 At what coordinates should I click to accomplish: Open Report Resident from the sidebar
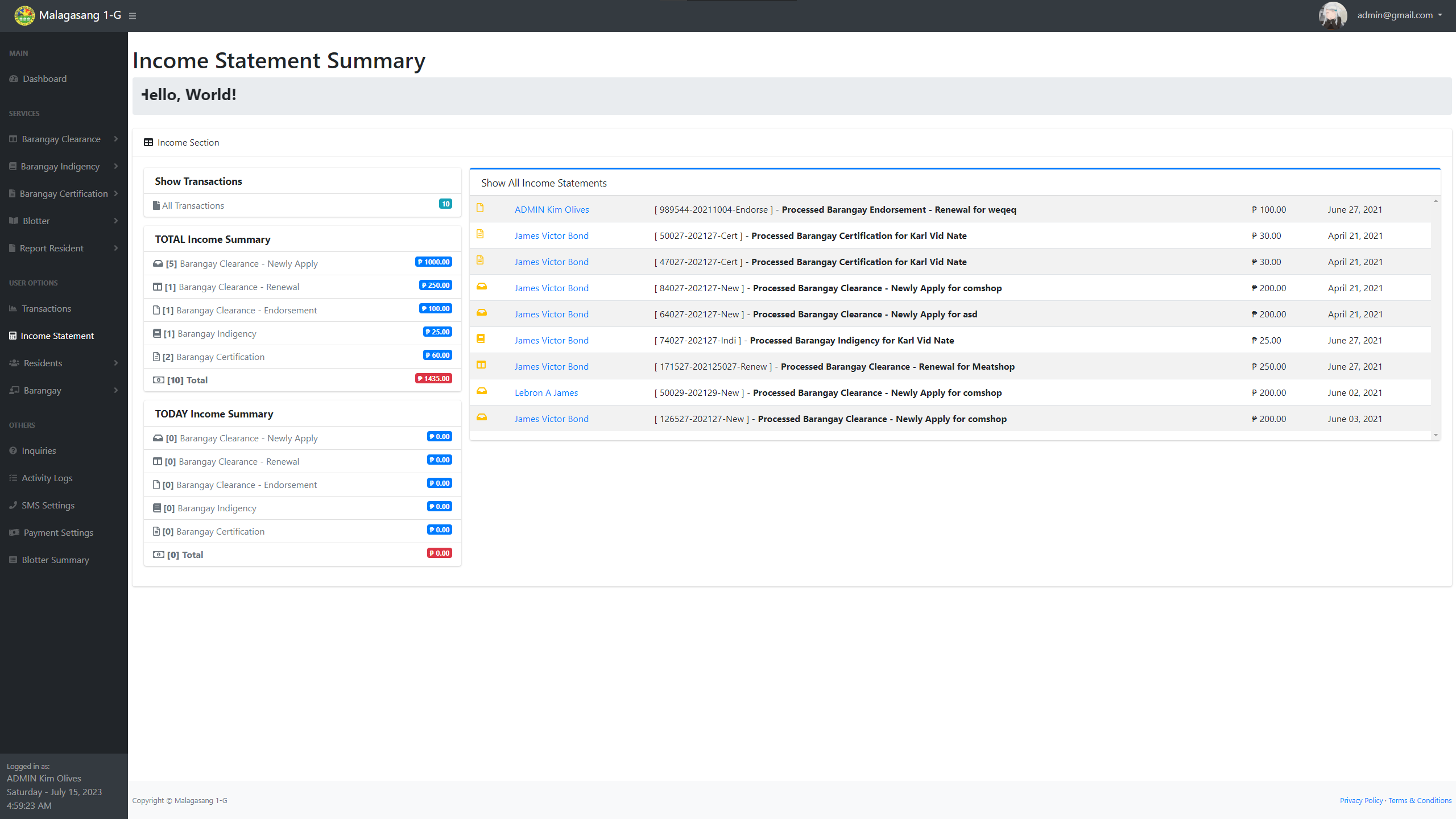click(52, 248)
